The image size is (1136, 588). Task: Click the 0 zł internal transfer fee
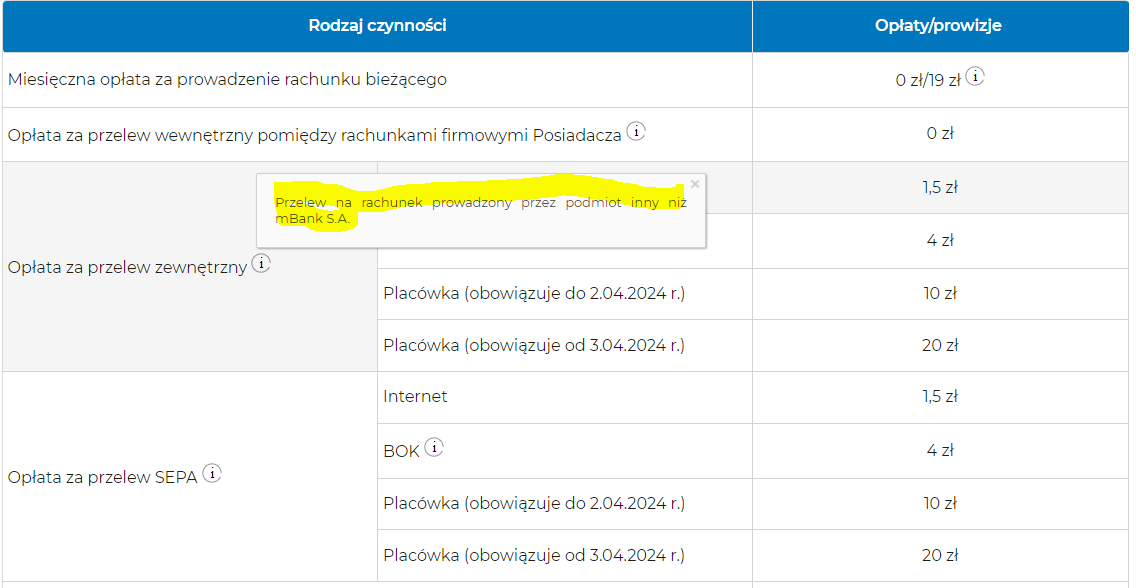(940, 134)
